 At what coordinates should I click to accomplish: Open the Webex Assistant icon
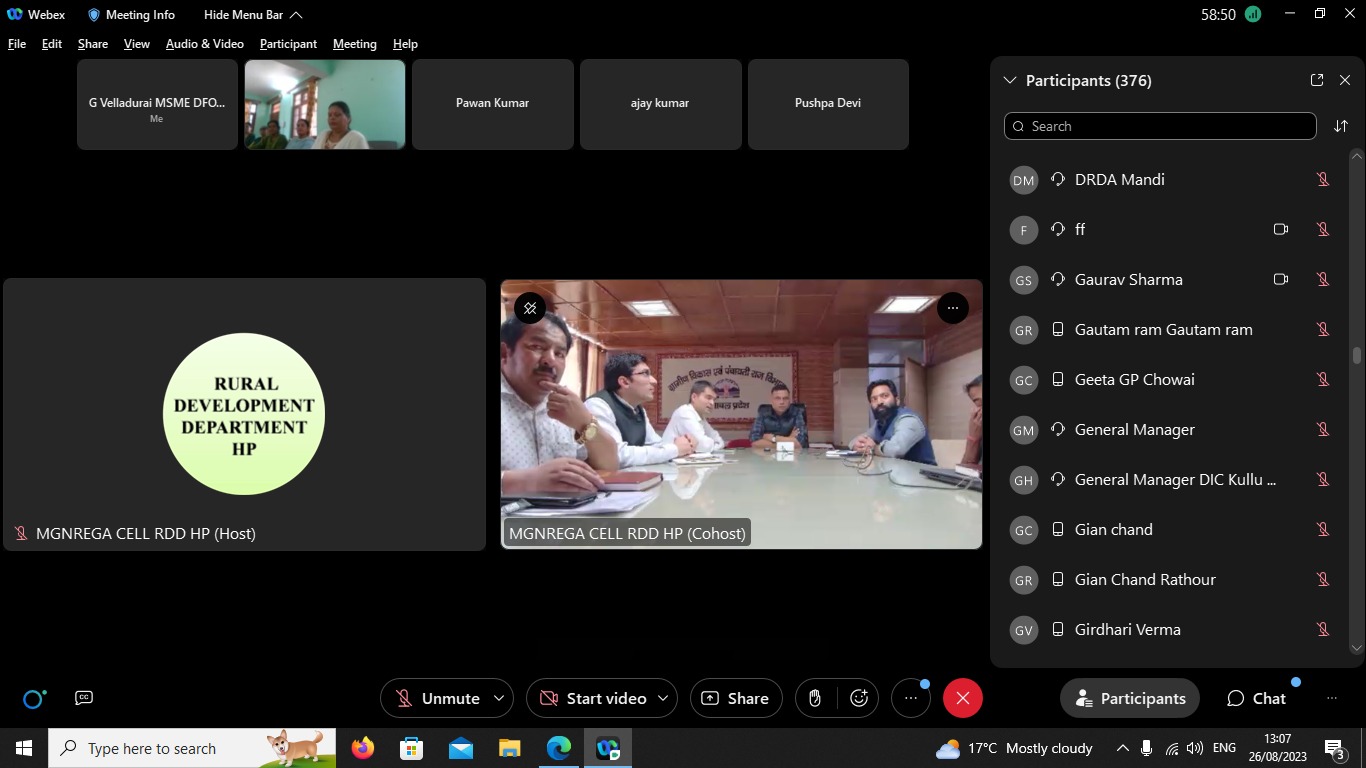pos(34,698)
